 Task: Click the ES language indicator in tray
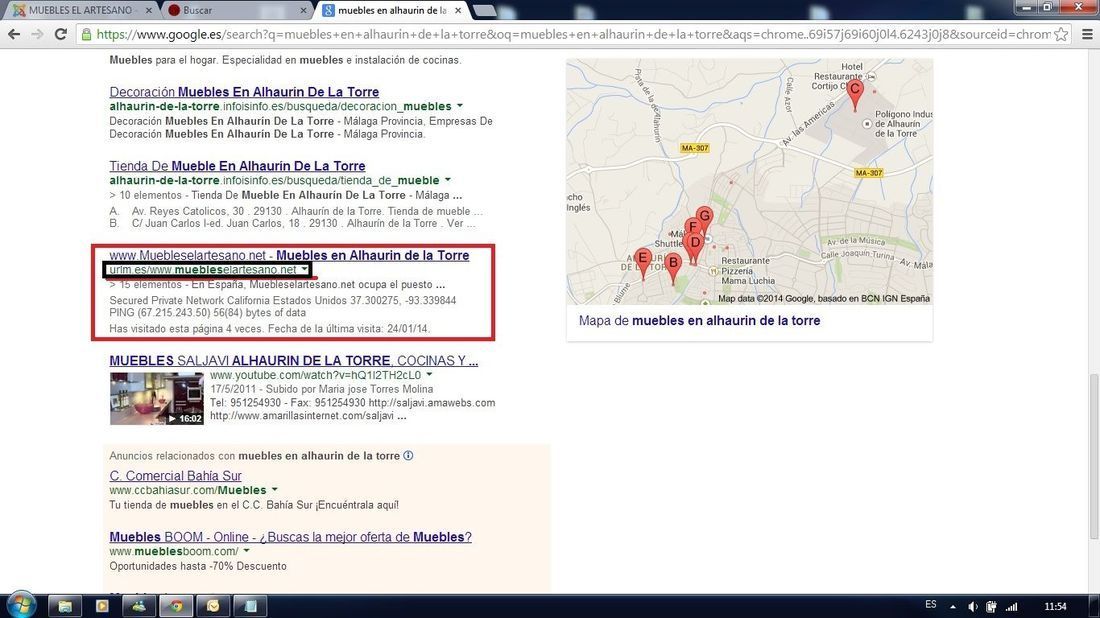(x=931, y=605)
